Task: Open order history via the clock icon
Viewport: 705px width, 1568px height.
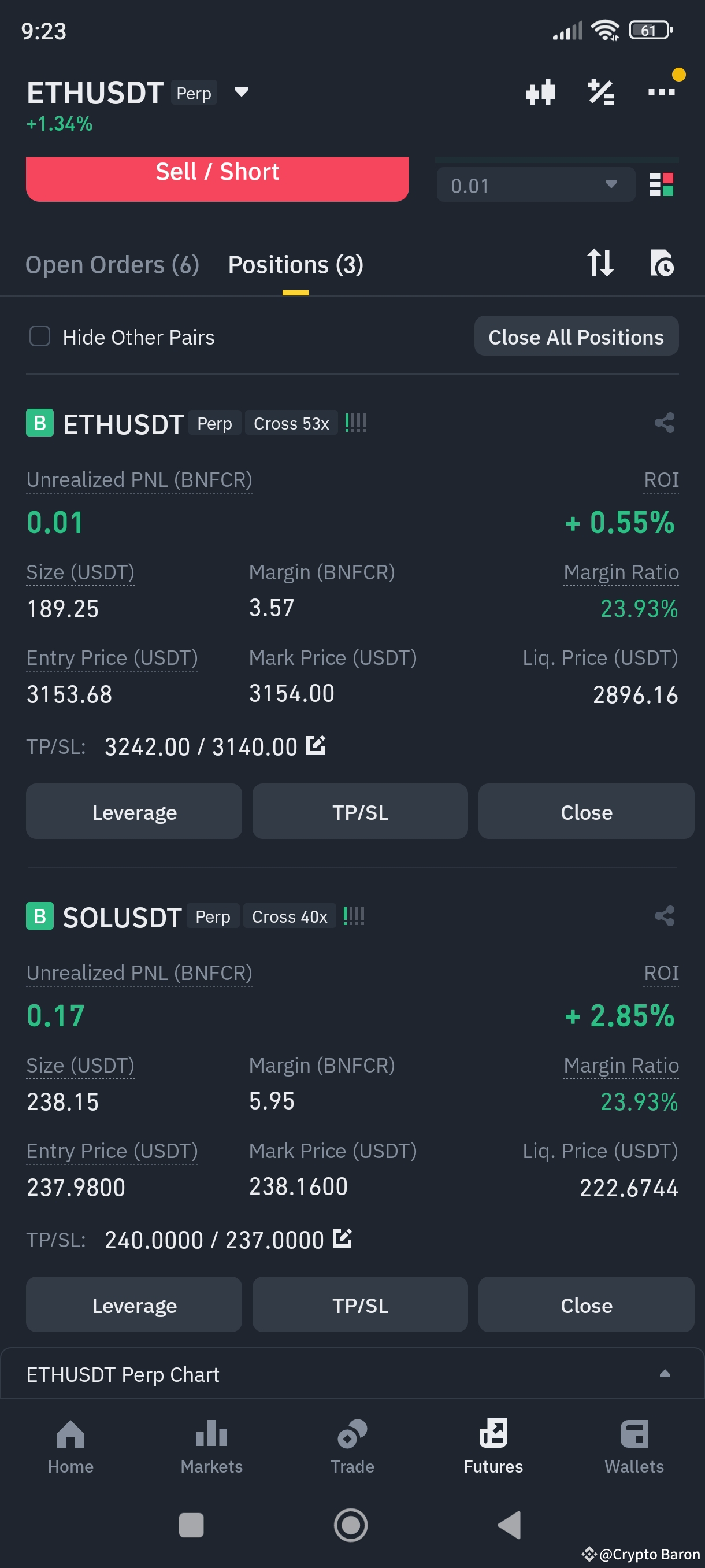Action: pyautogui.click(x=662, y=264)
